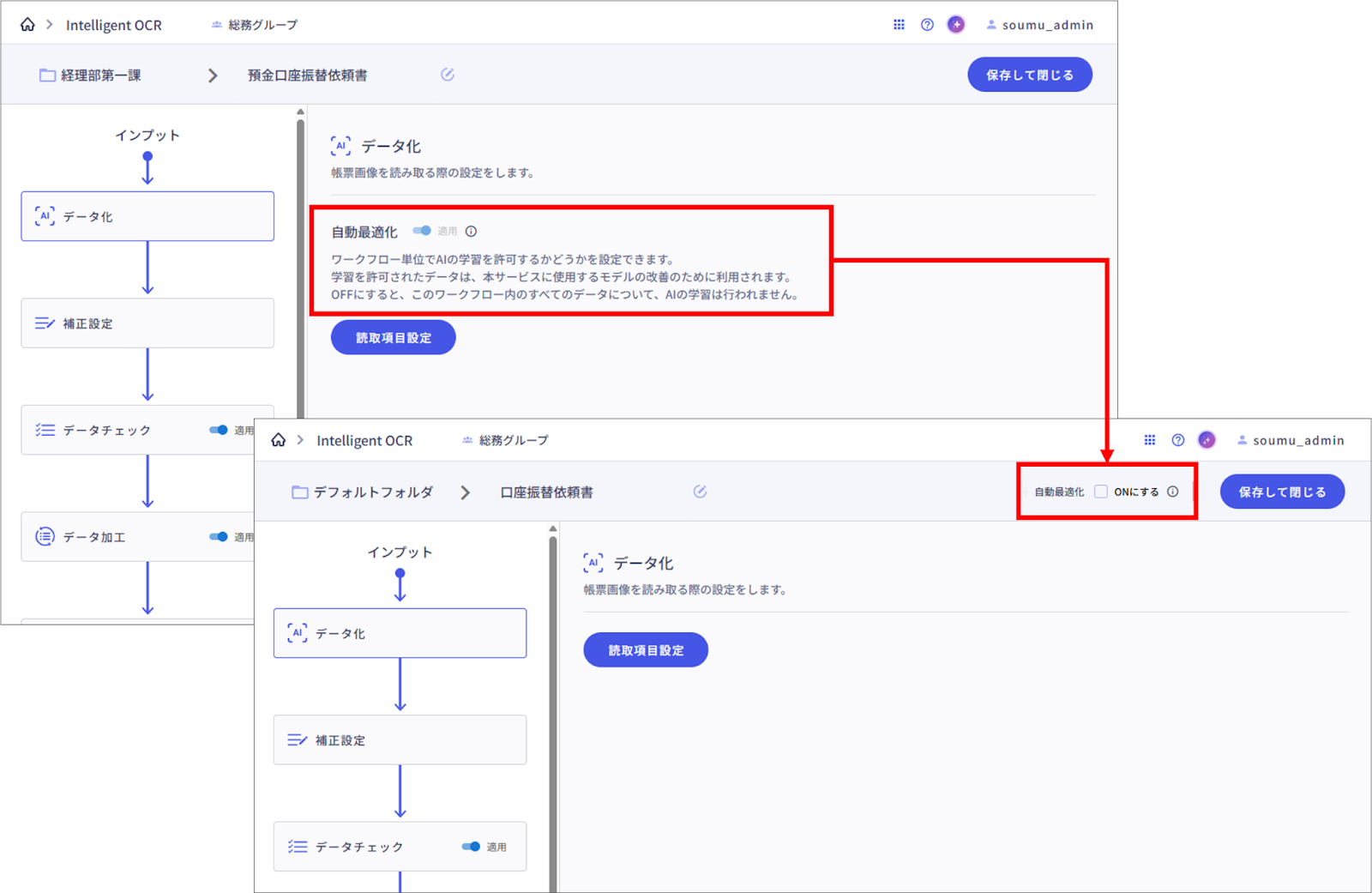Select データ化 step in upper workflow

tap(147, 216)
